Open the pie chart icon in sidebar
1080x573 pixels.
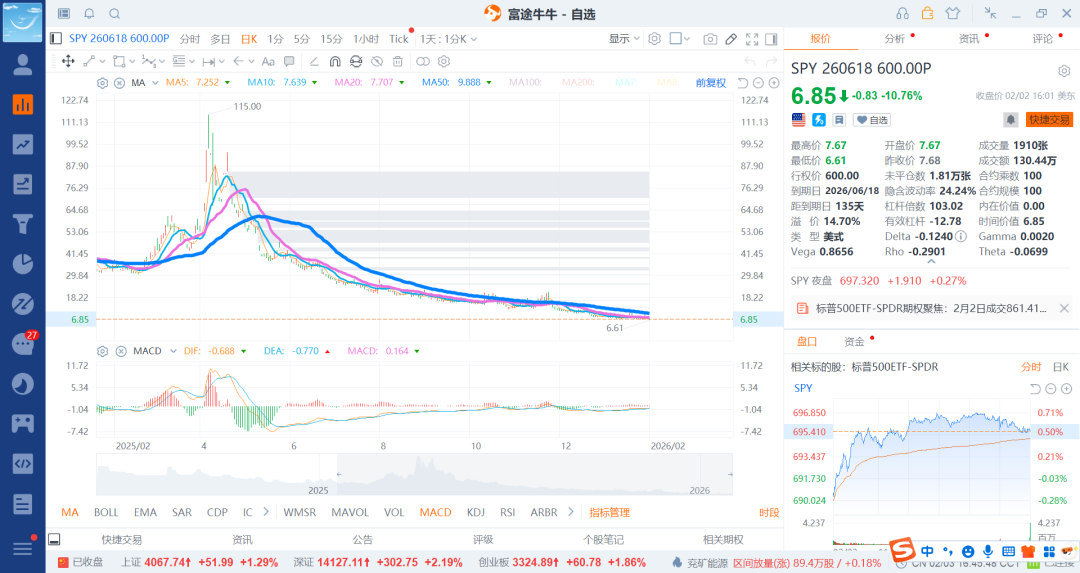(23, 264)
